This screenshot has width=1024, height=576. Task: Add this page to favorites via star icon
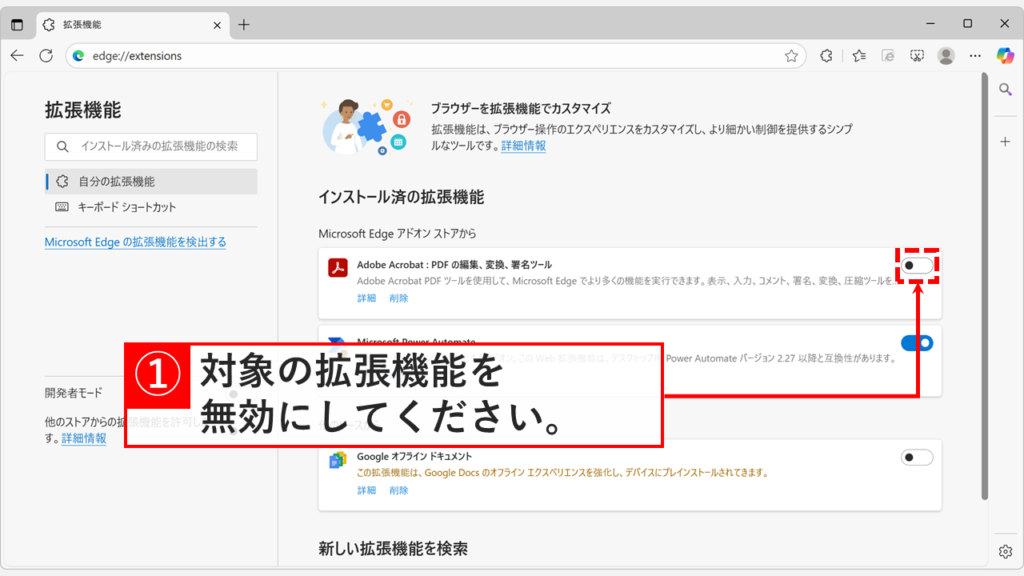[x=793, y=56]
